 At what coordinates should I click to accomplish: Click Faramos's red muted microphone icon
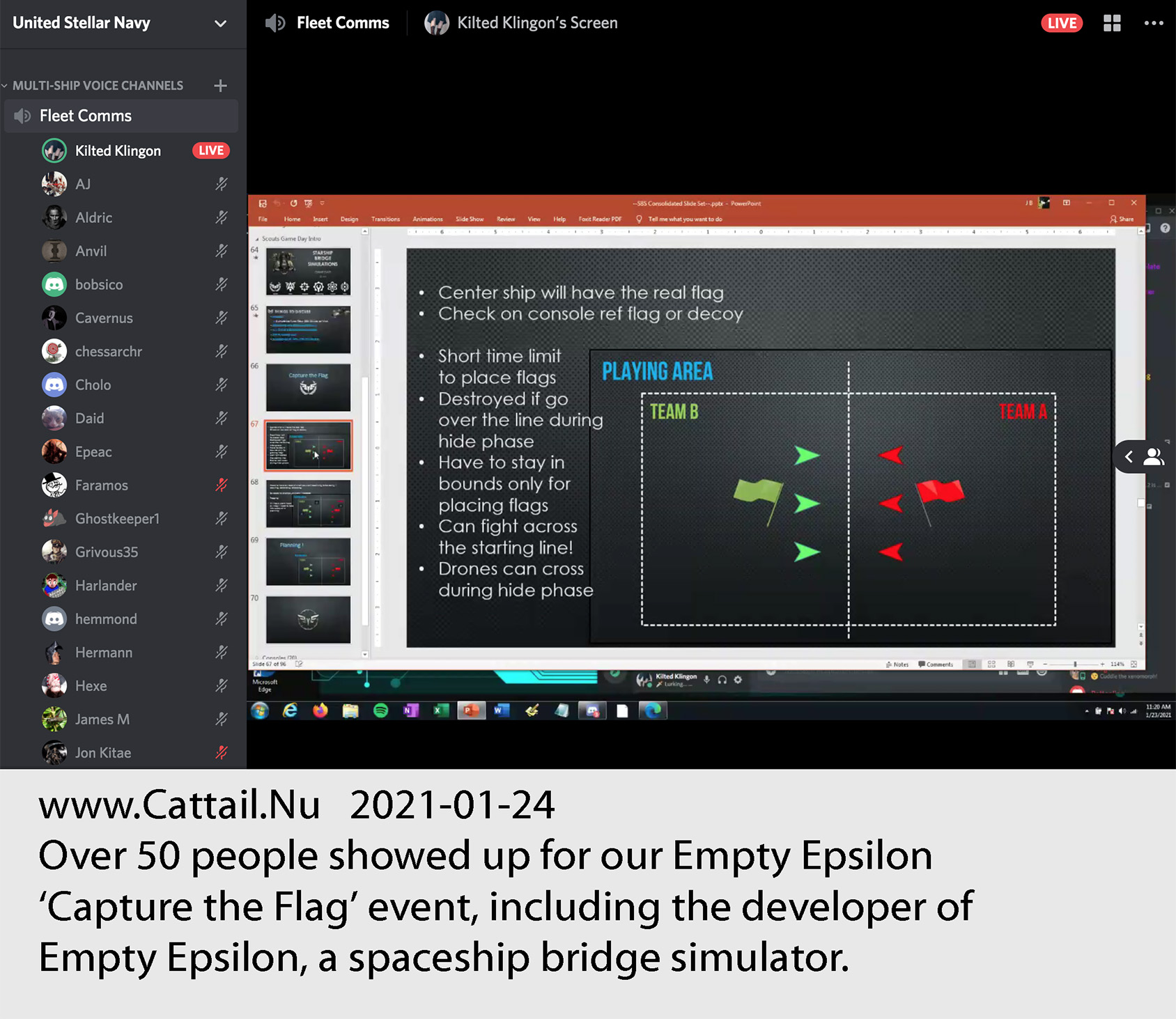pos(222,485)
